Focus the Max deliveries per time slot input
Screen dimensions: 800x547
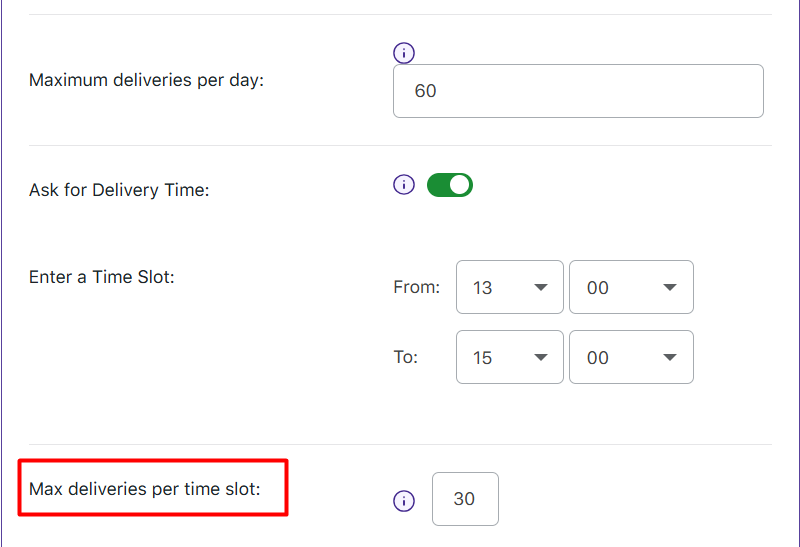[x=465, y=499]
